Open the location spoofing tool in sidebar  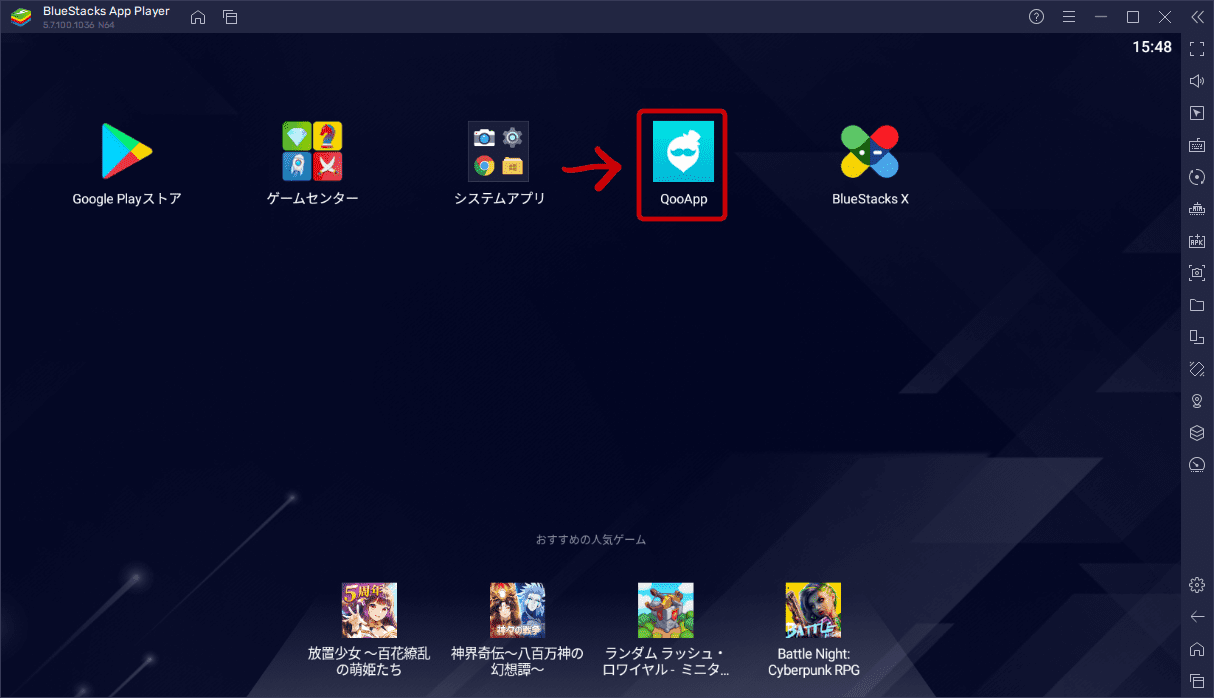[1197, 400]
